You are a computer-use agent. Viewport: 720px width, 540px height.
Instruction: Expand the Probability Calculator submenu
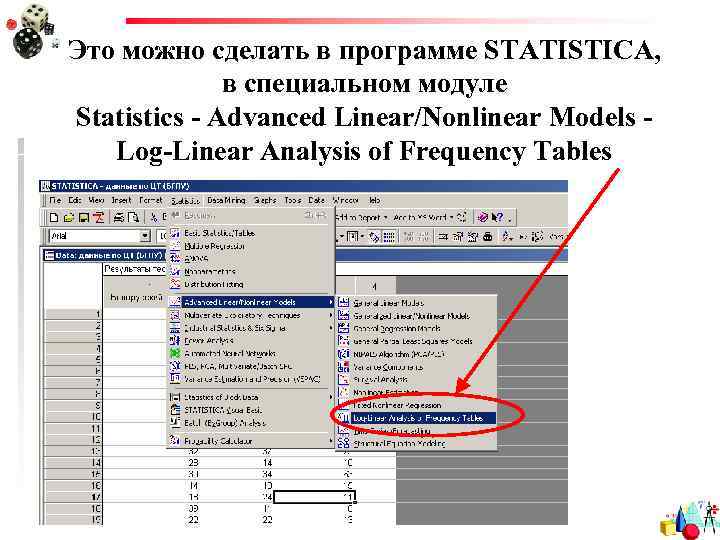(331, 441)
